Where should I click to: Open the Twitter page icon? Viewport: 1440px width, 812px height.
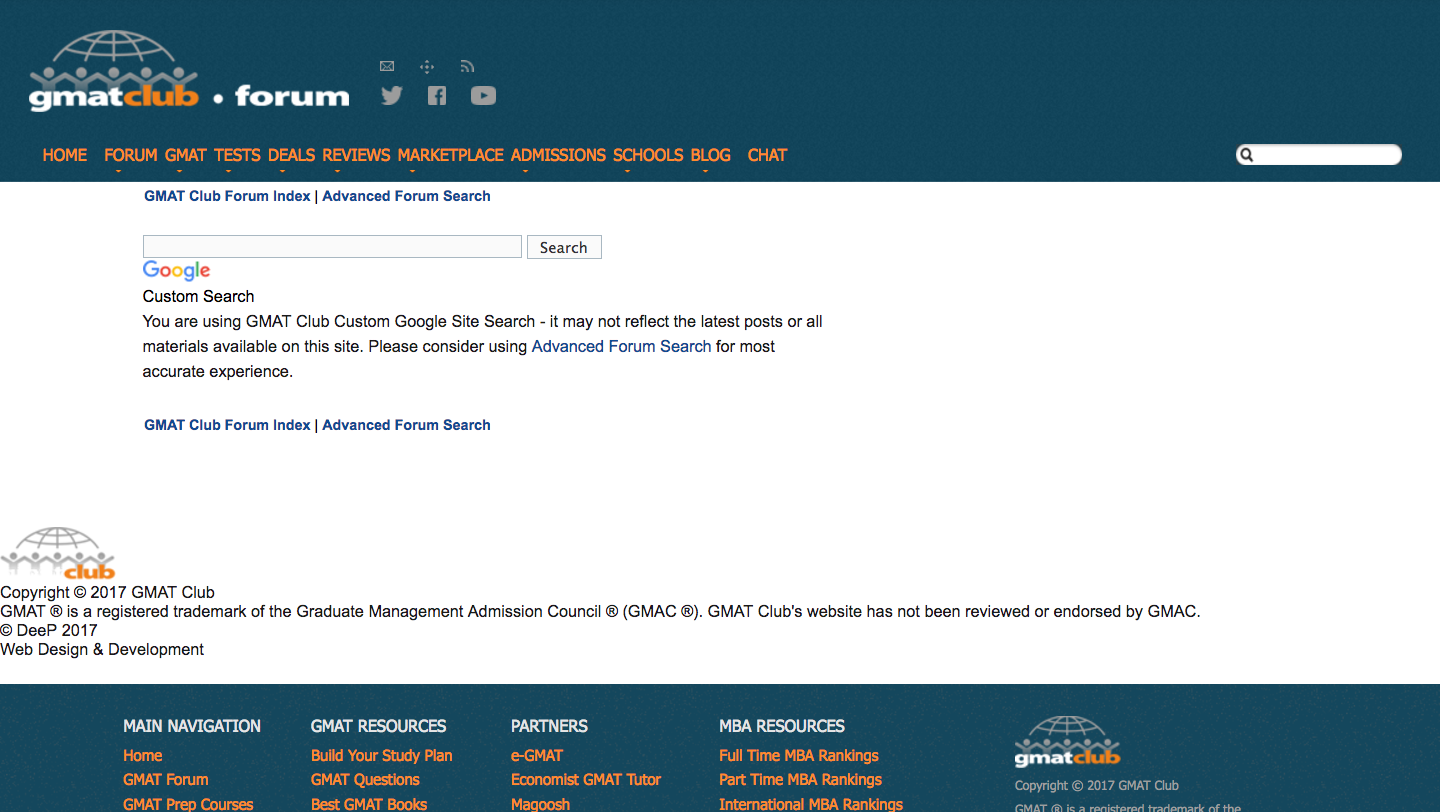392,96
